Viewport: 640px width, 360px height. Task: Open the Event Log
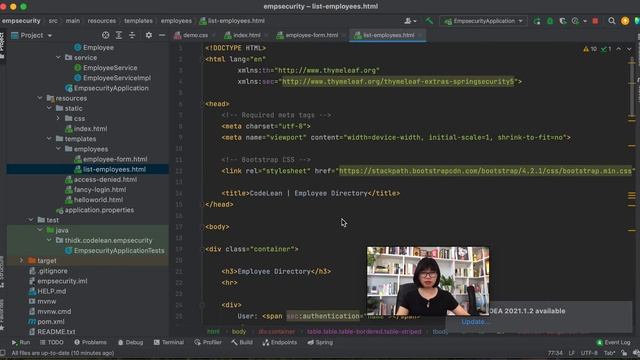(613, 342)
